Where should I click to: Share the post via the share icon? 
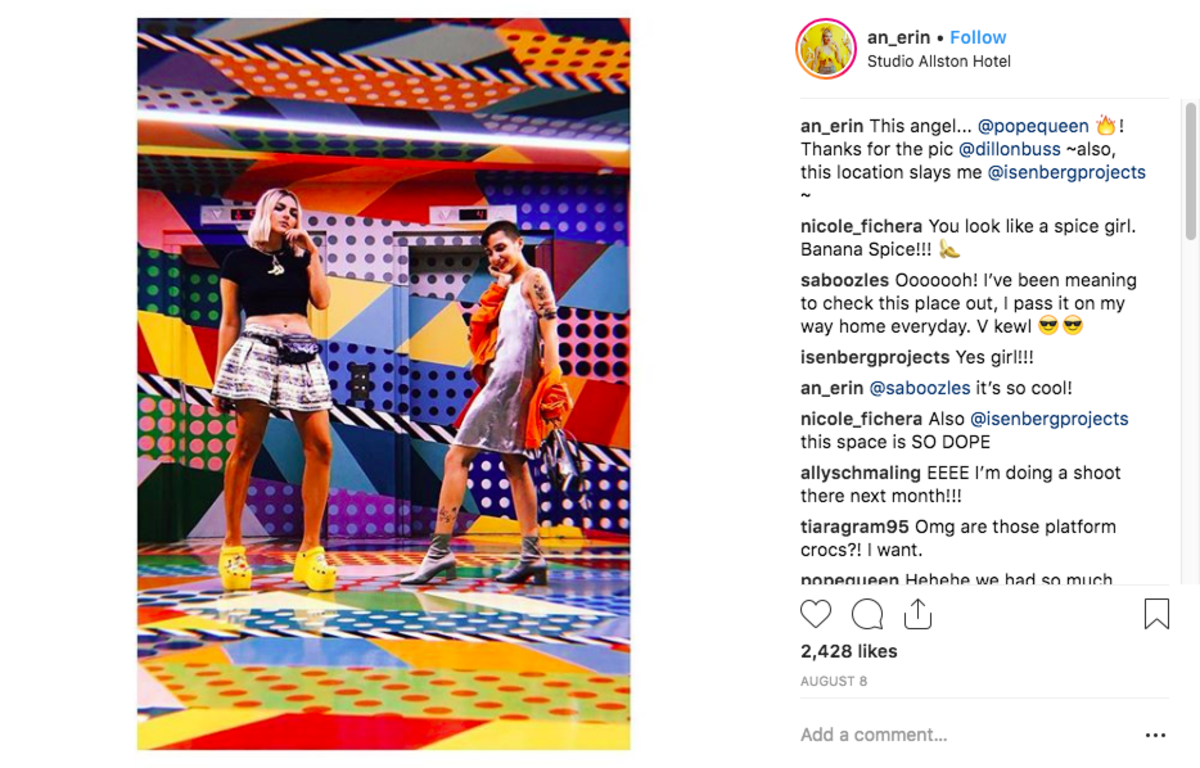pyautogui.click(x=917, y=613)
